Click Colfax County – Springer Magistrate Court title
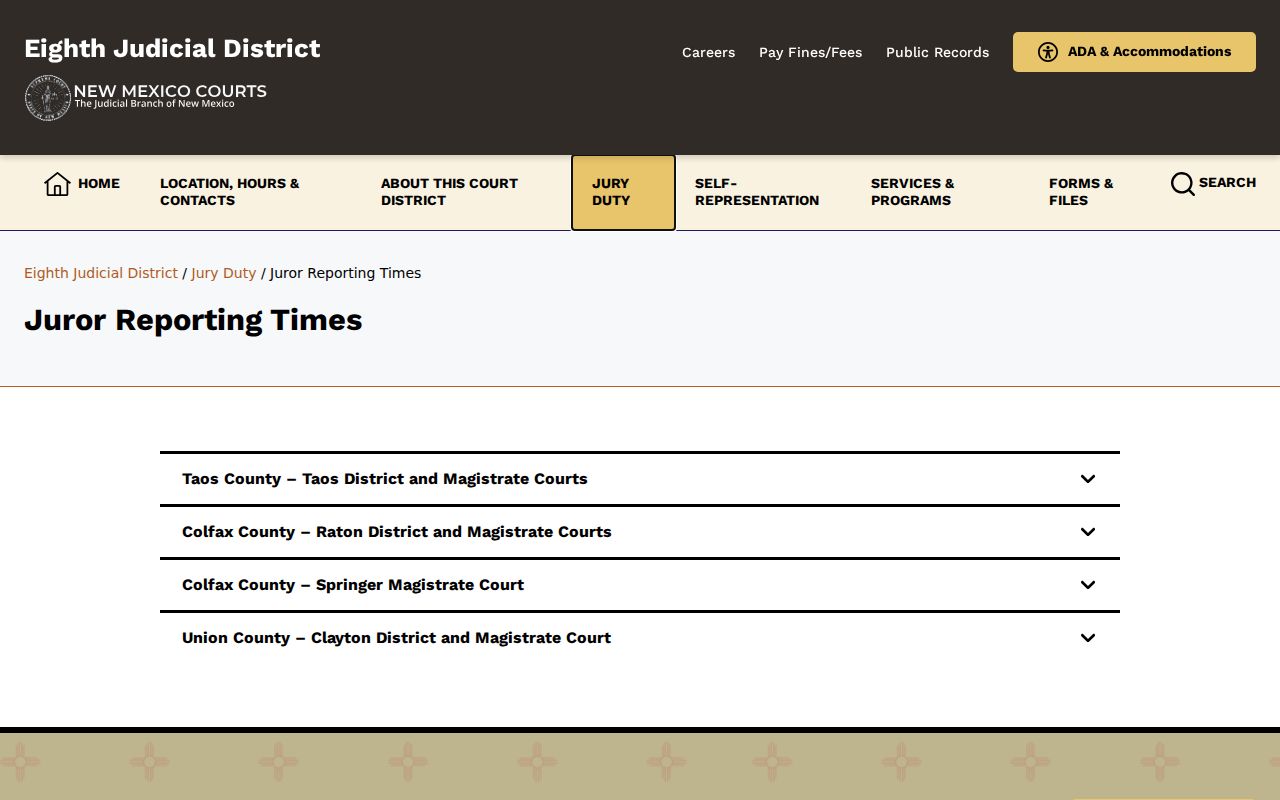This screenshot has width=1280, height=800. coord(353,585)
